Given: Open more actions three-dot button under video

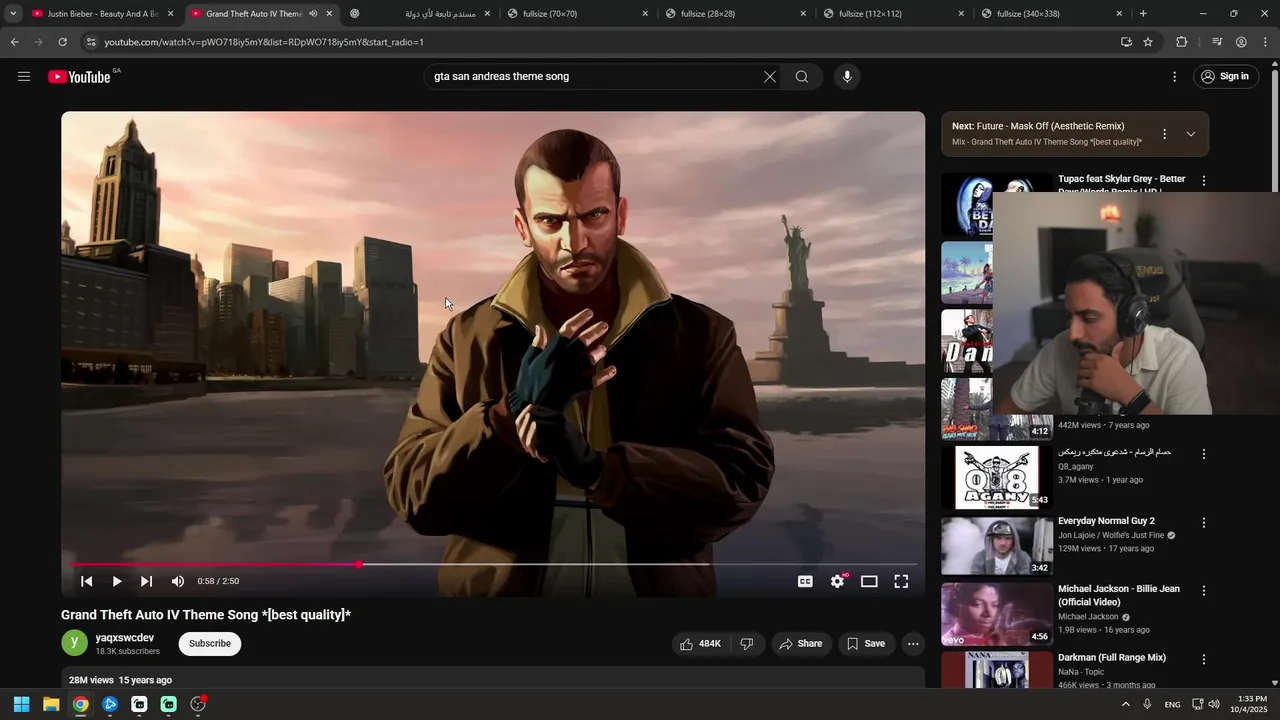Looking at the screenshot, I should 913,644.
